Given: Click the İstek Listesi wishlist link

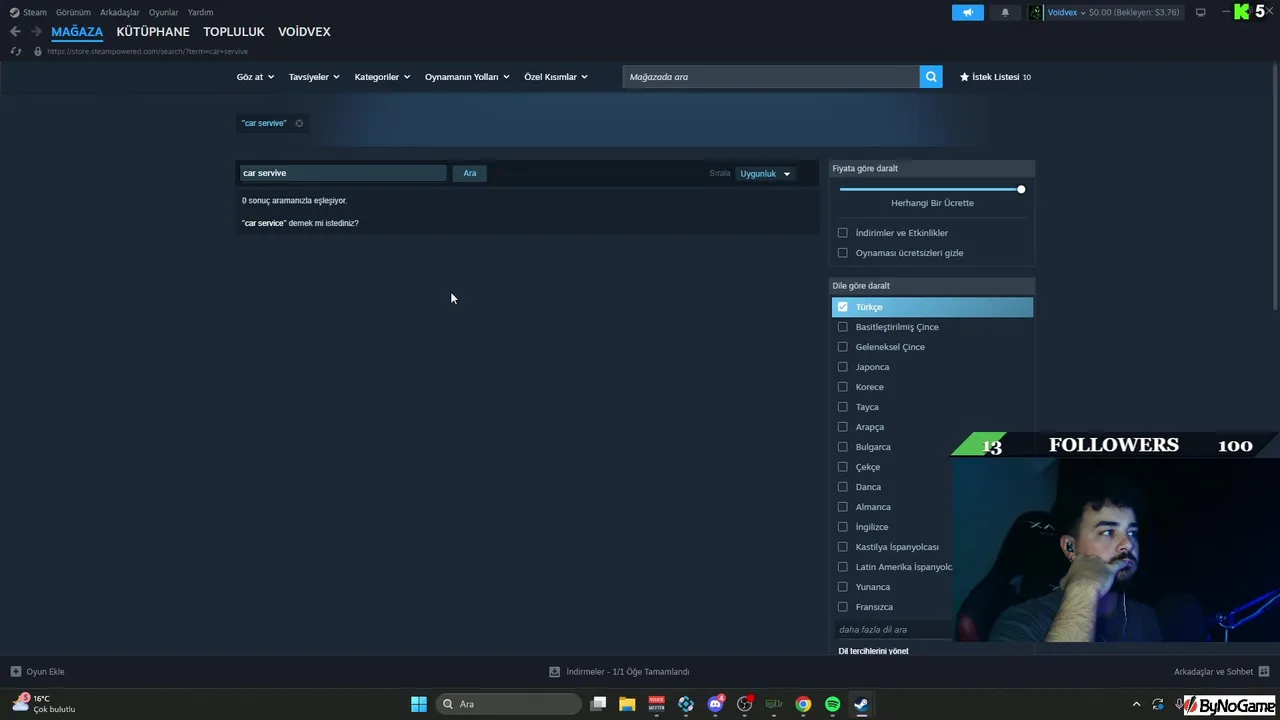Looking at the screenshot, I should 995,77.
